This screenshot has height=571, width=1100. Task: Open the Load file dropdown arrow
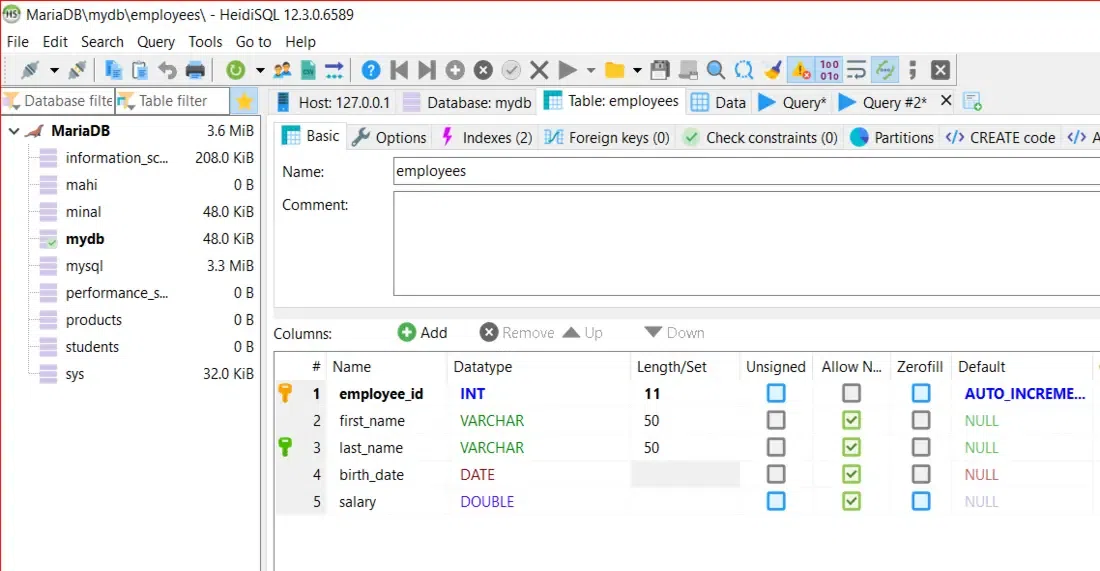click(x=637, y=70)
